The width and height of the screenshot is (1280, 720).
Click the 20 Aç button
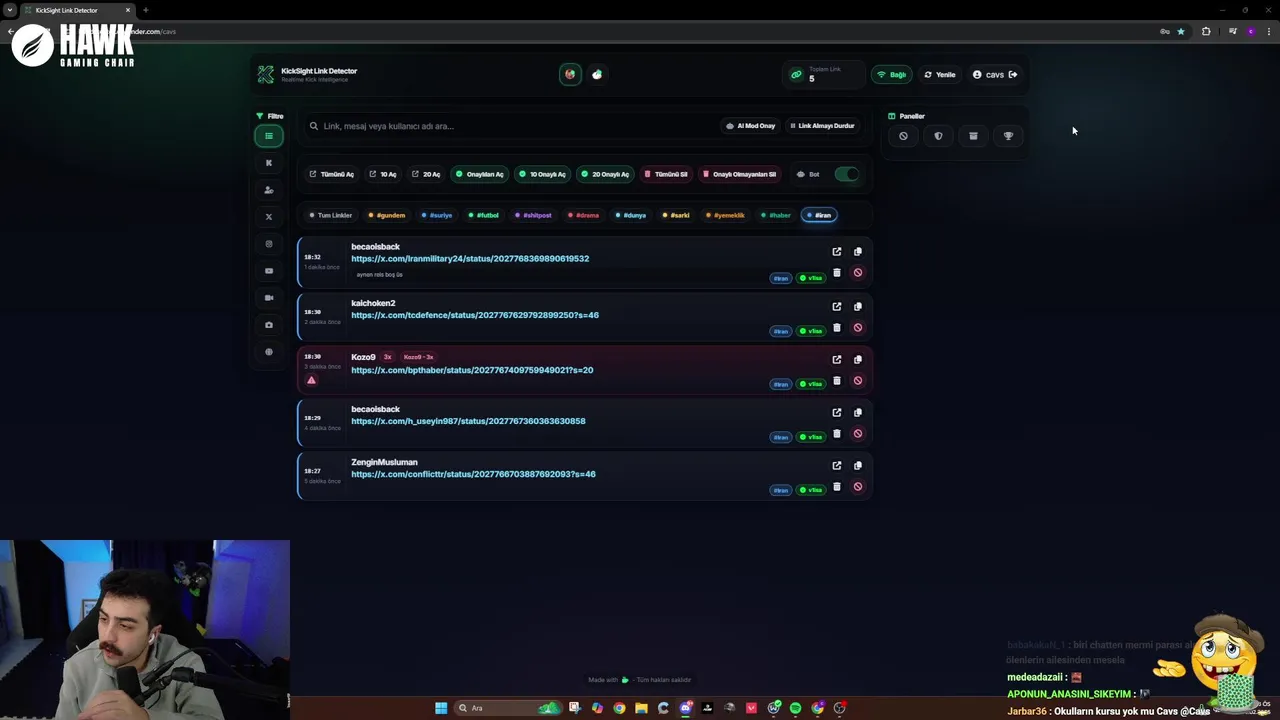pyautogui.click(x=426, y=174)
